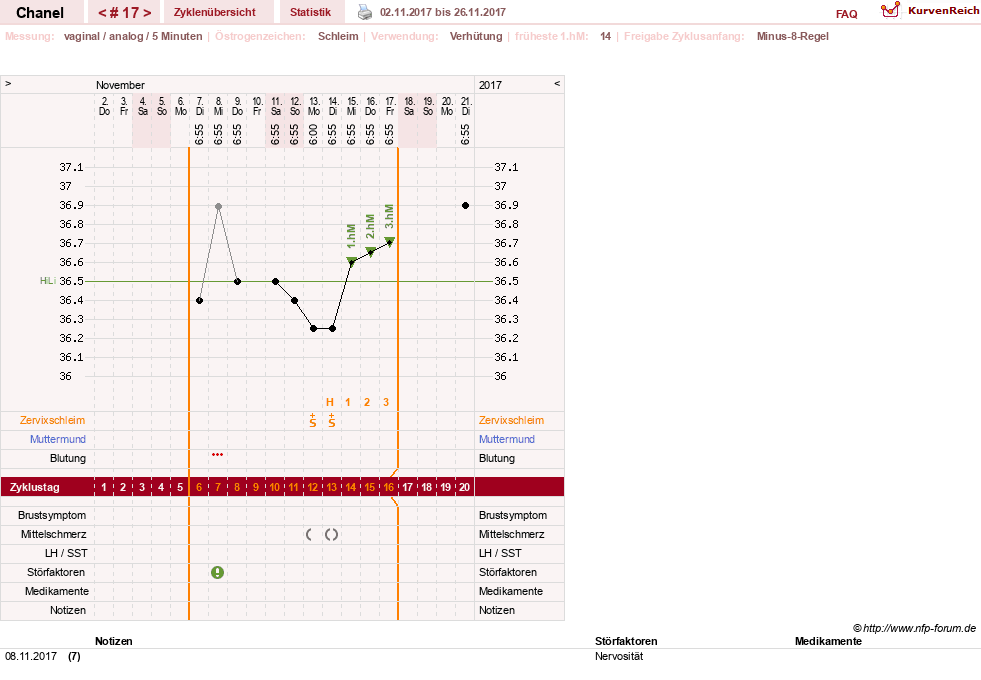The height and width of the screenshot is (680, 981).
Task: Select the 36.4 temperature point on 7 Nov
Action: (x=200, y=300)
